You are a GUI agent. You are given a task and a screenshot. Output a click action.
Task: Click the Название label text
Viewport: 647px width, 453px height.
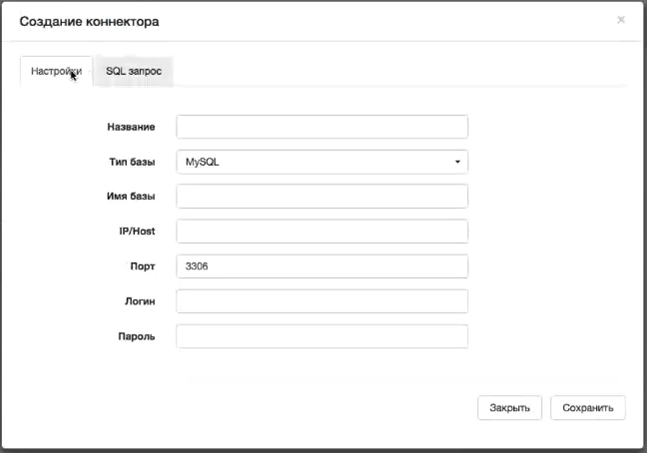[130, 127]
